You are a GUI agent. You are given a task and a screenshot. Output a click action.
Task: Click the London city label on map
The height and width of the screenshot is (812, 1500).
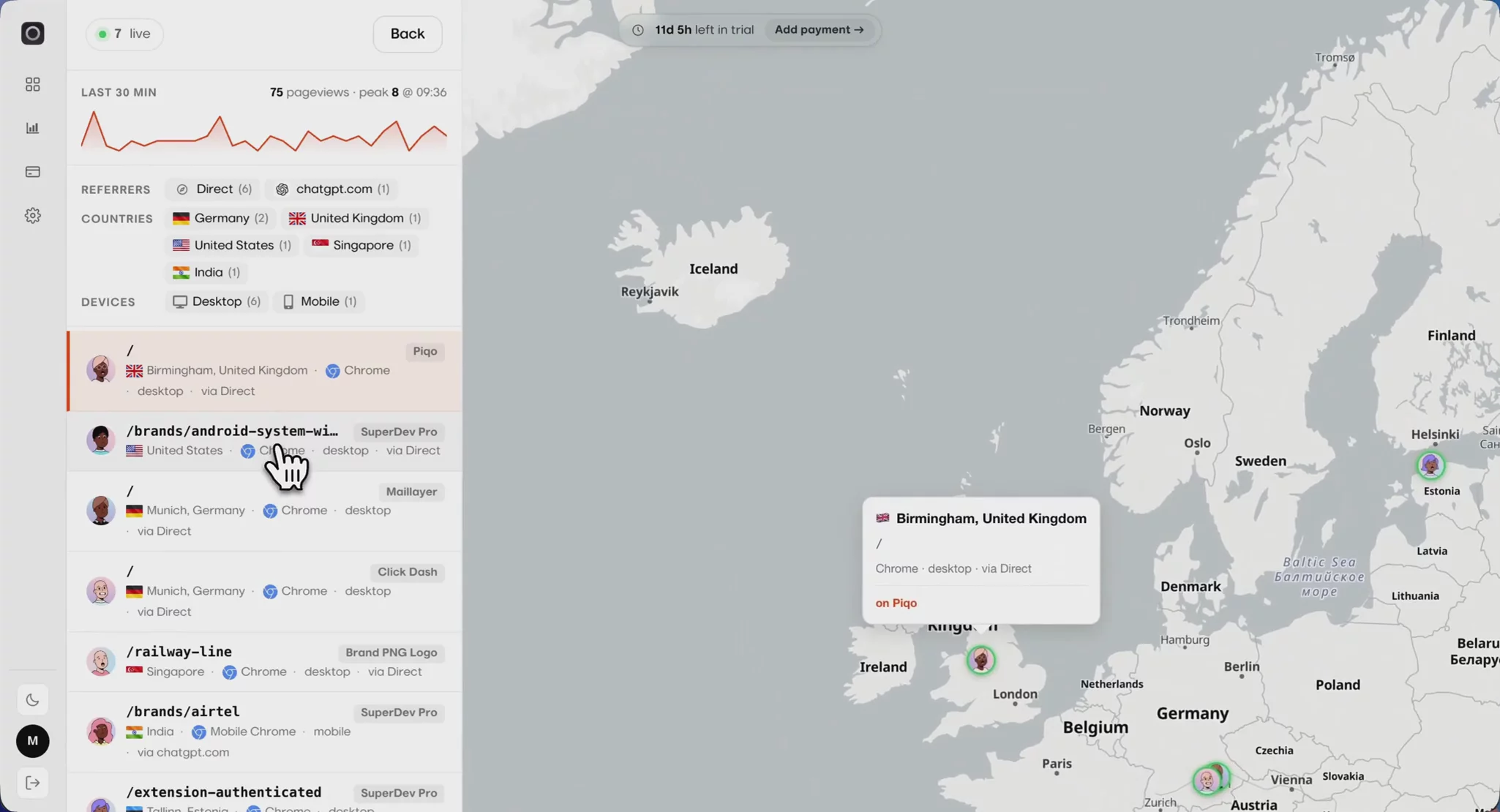pos(1015,694)
